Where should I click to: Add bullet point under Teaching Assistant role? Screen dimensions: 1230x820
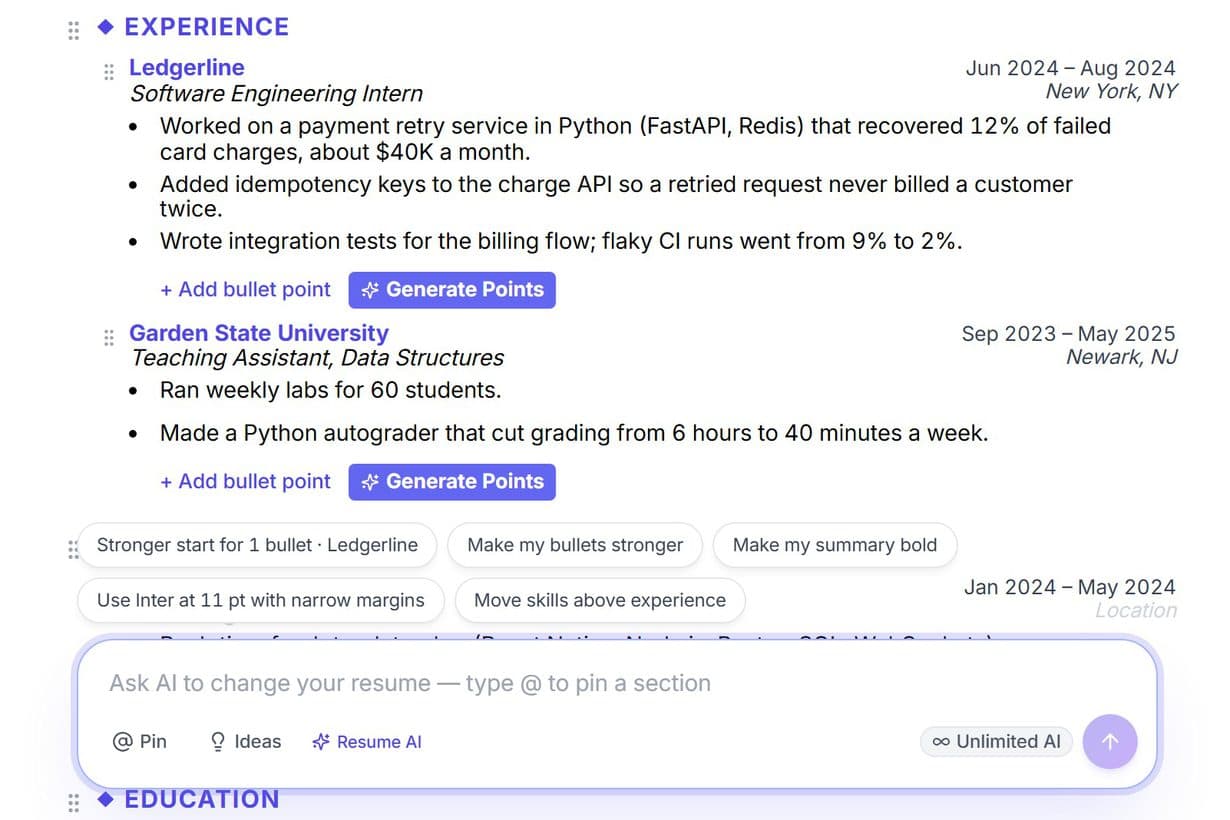coord(245,482)
